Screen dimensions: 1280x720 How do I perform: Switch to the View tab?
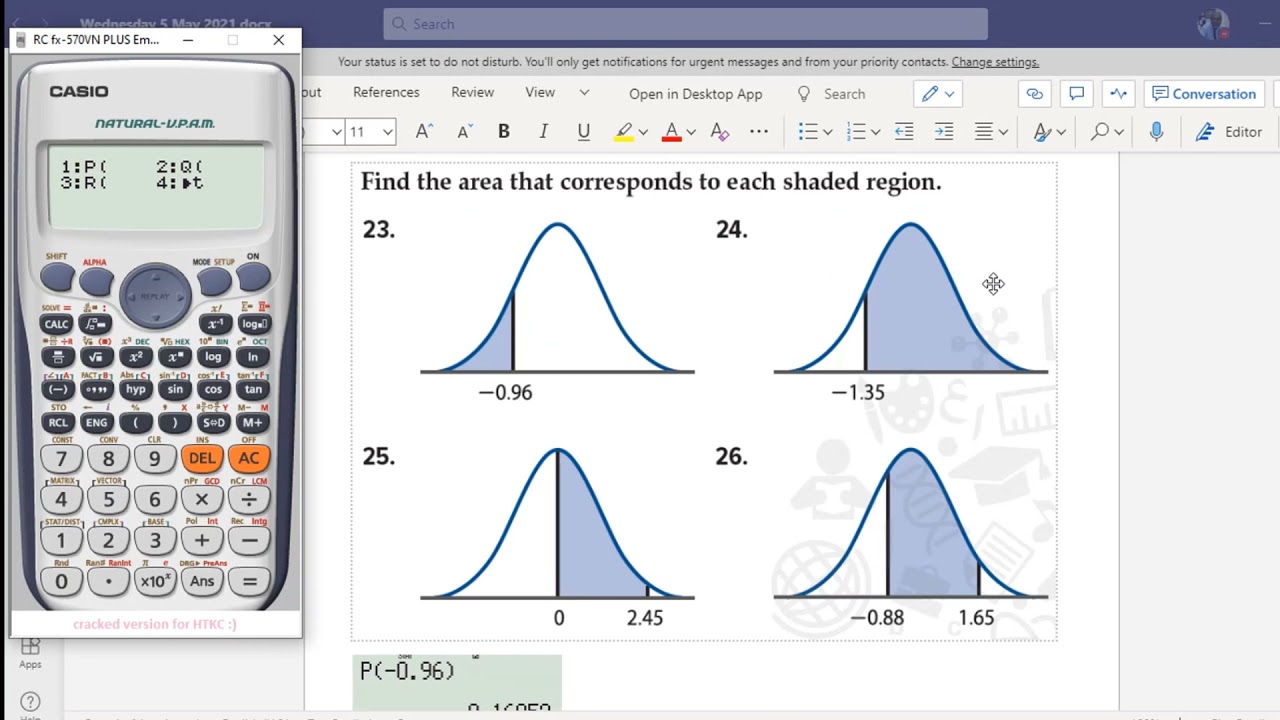(x=540, y=92)
